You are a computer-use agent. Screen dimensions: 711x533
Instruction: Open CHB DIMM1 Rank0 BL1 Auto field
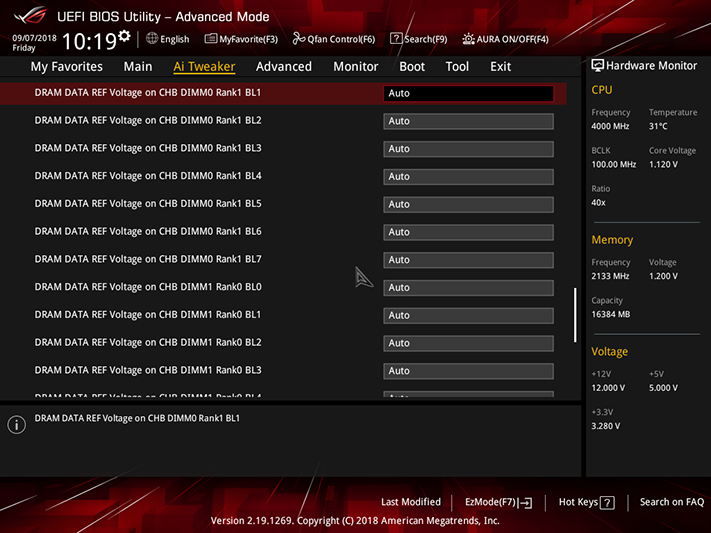click(468, 315)
